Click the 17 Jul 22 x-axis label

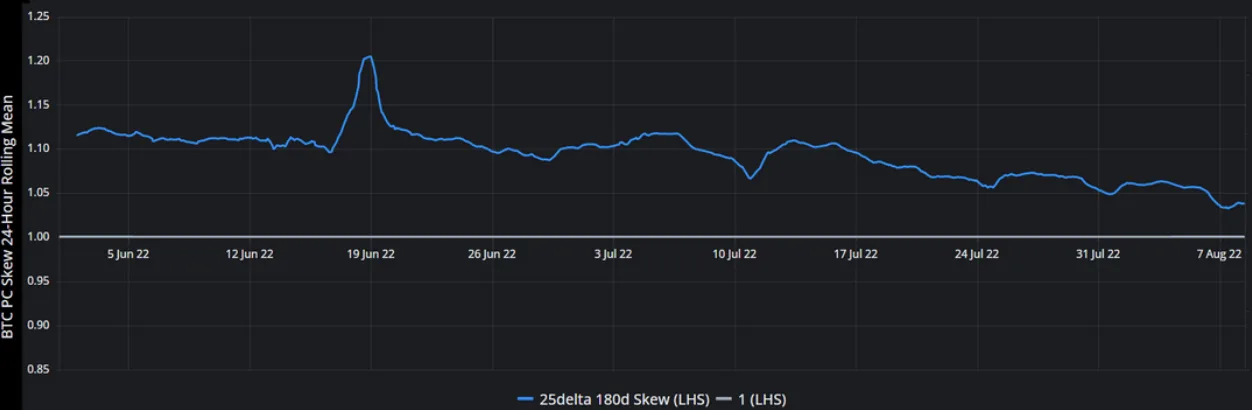[x=855, y=254]
